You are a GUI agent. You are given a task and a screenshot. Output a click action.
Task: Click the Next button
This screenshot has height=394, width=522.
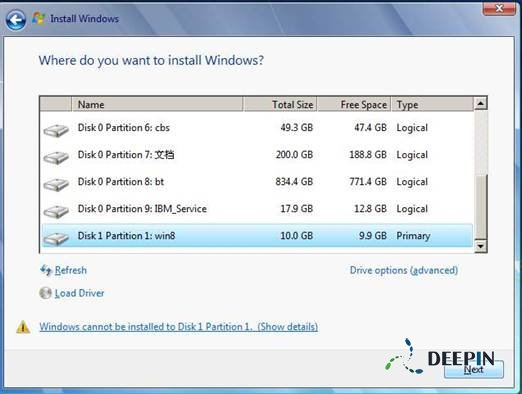[x=474, y=369]
